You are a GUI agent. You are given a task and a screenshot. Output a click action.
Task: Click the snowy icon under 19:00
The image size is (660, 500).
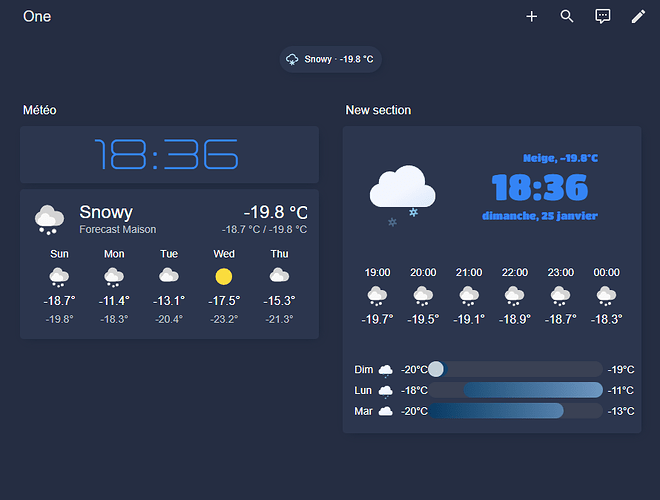(x=377, y=296)
